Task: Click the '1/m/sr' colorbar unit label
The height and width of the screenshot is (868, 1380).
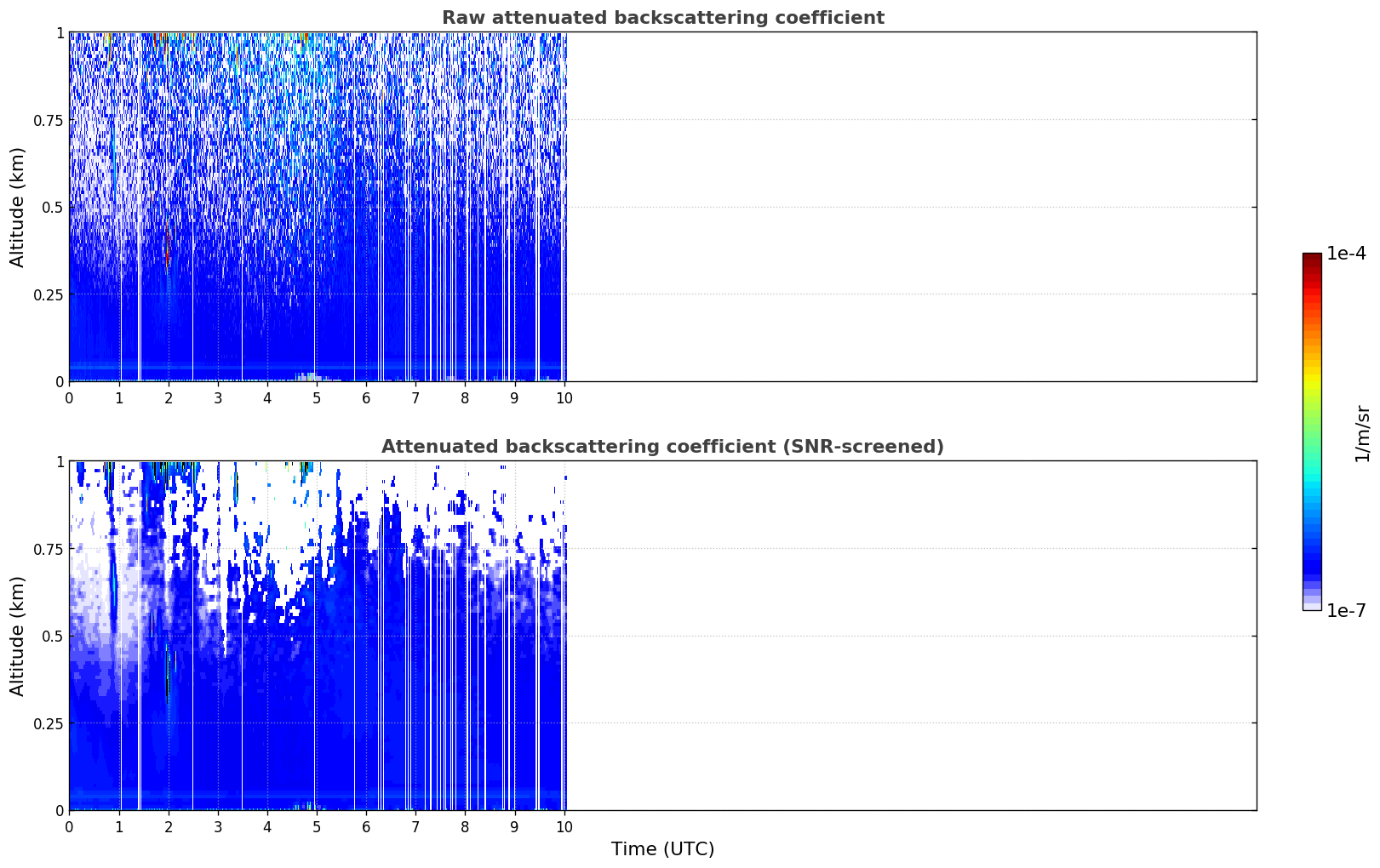Action: coord(1362,432)
